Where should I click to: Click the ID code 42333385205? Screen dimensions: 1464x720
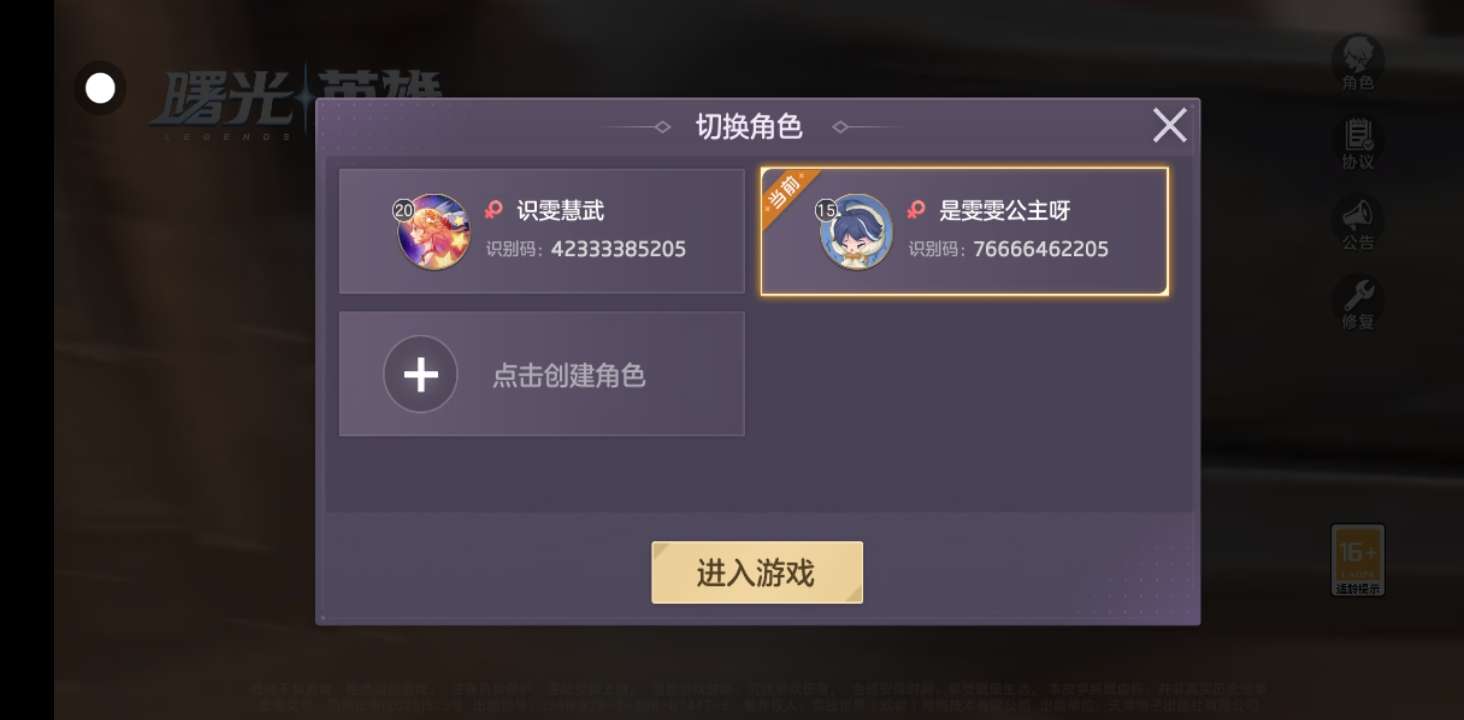click(618, 249)
